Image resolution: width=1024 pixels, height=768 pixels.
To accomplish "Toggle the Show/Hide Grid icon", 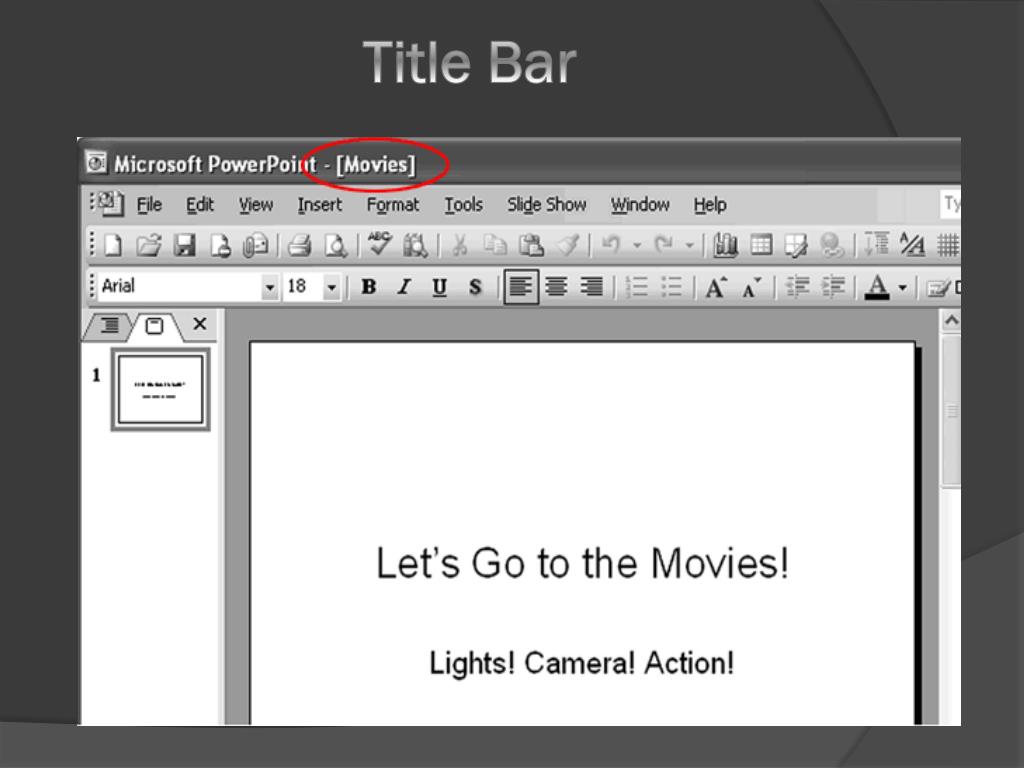I will point(948,246).
